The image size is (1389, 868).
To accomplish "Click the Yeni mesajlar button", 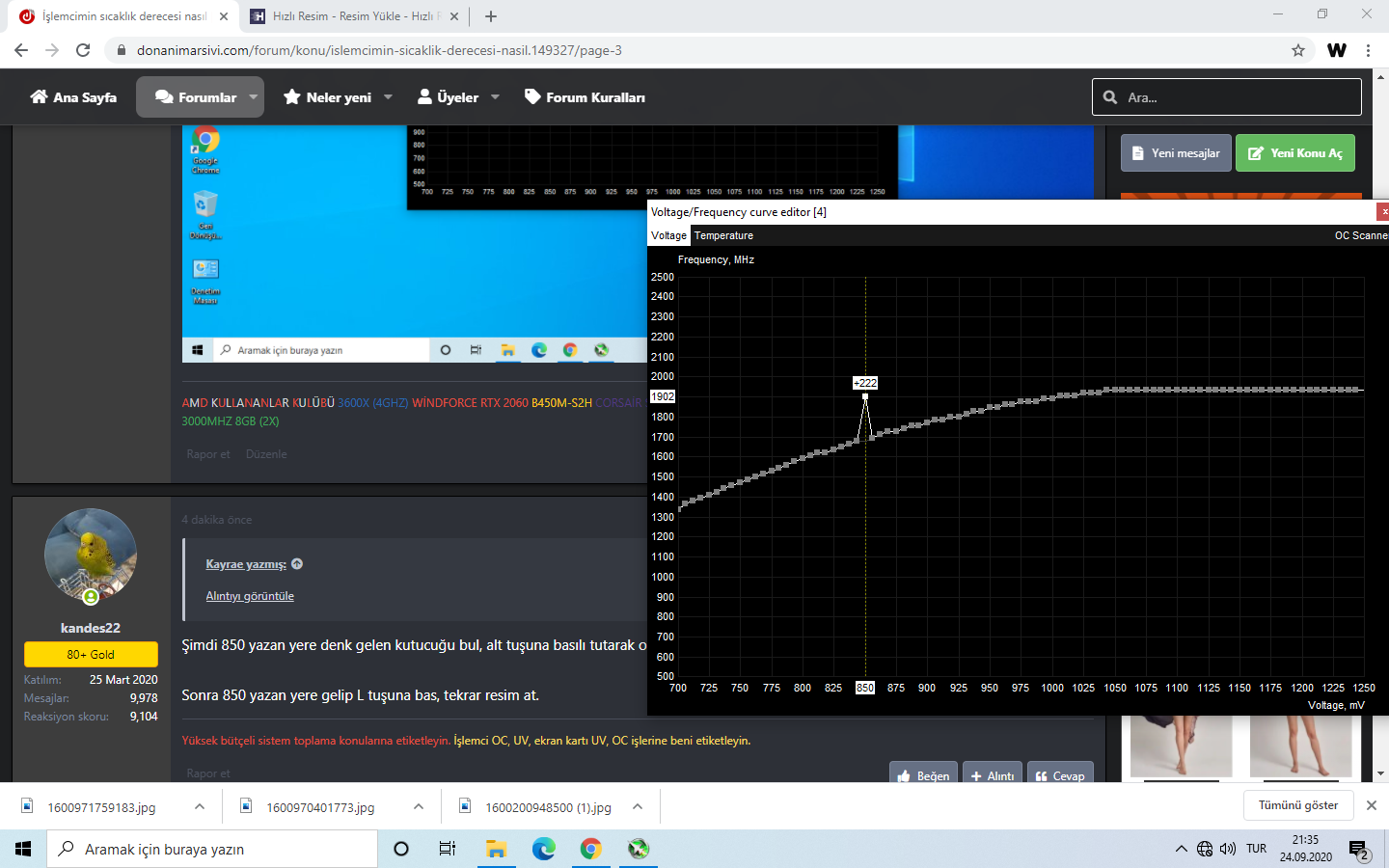I will click(x=1176, y=153).
